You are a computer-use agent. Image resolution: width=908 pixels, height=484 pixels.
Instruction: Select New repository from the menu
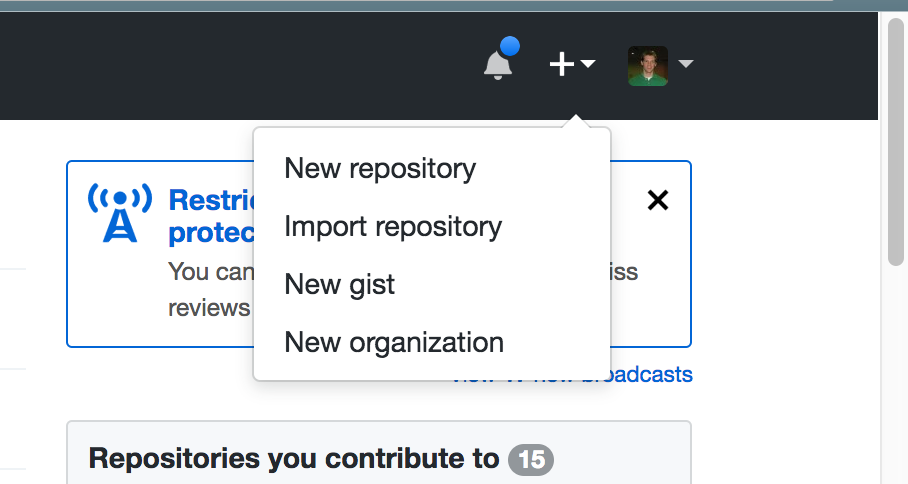[380, 168]
